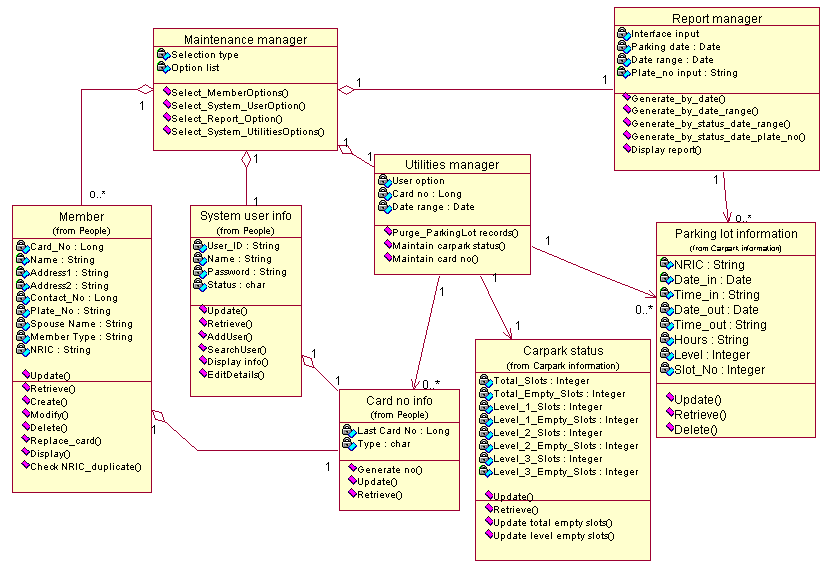Click the attribute icon beside Selection type
The height and width of the screenshot is (563, 823).
(x=163, y=55)
